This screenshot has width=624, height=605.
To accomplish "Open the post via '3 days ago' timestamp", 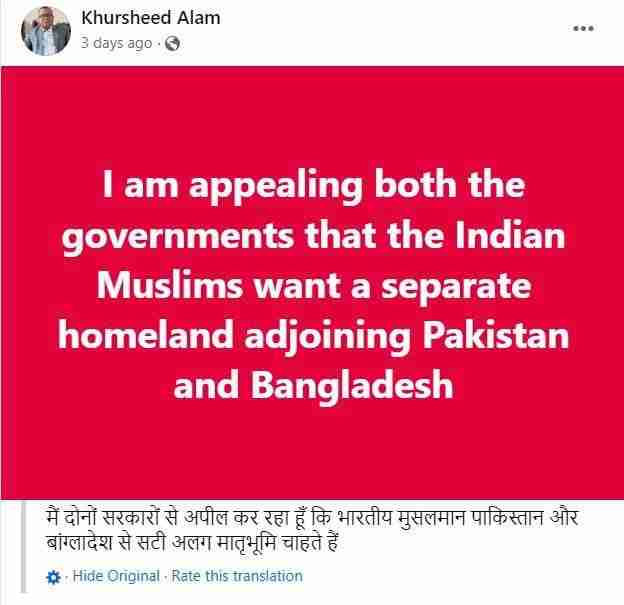I will pos(117,43).
